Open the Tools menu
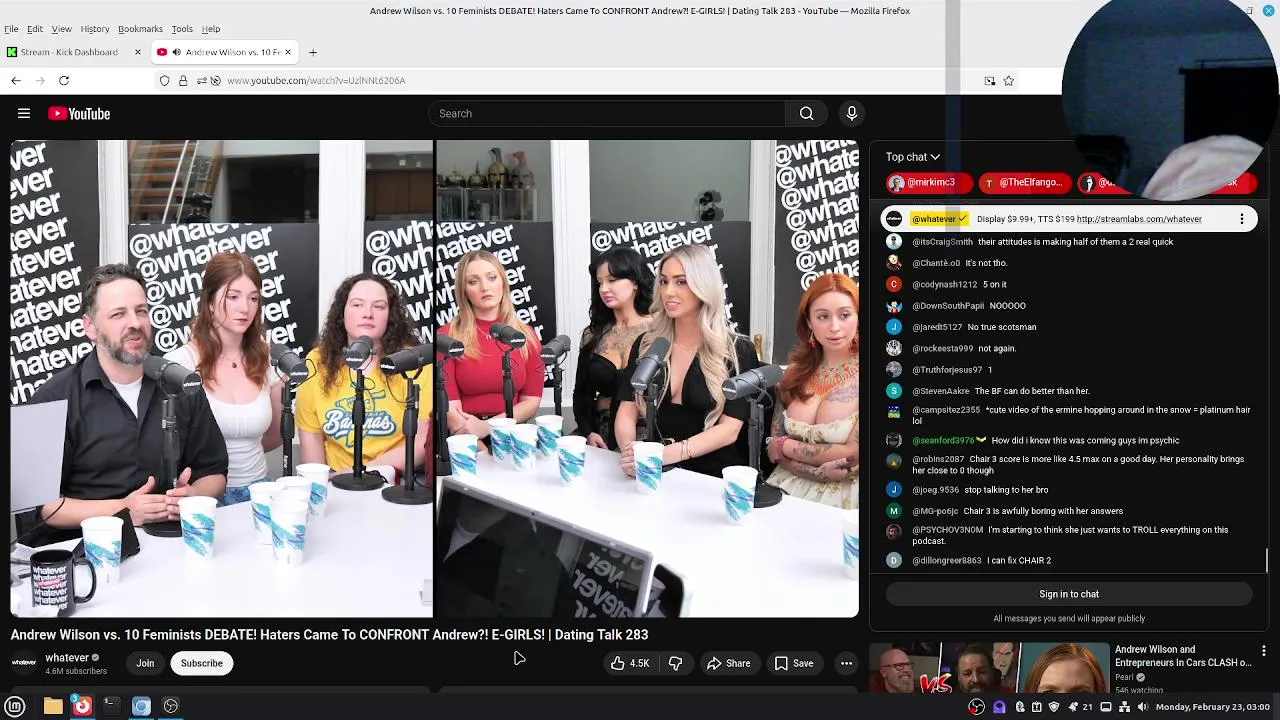Viewport: 1280px width, 720px height. (x=182, y=29)
